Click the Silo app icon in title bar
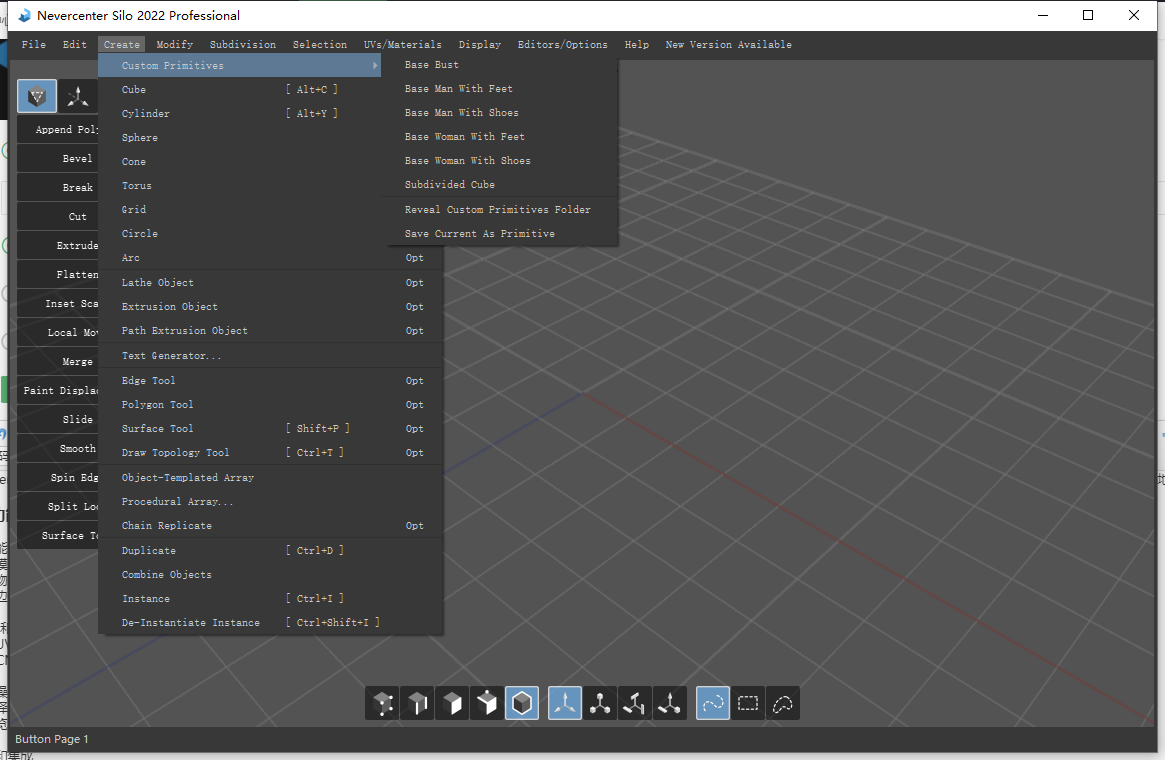Screen dimensions: 1165x760 25,16
